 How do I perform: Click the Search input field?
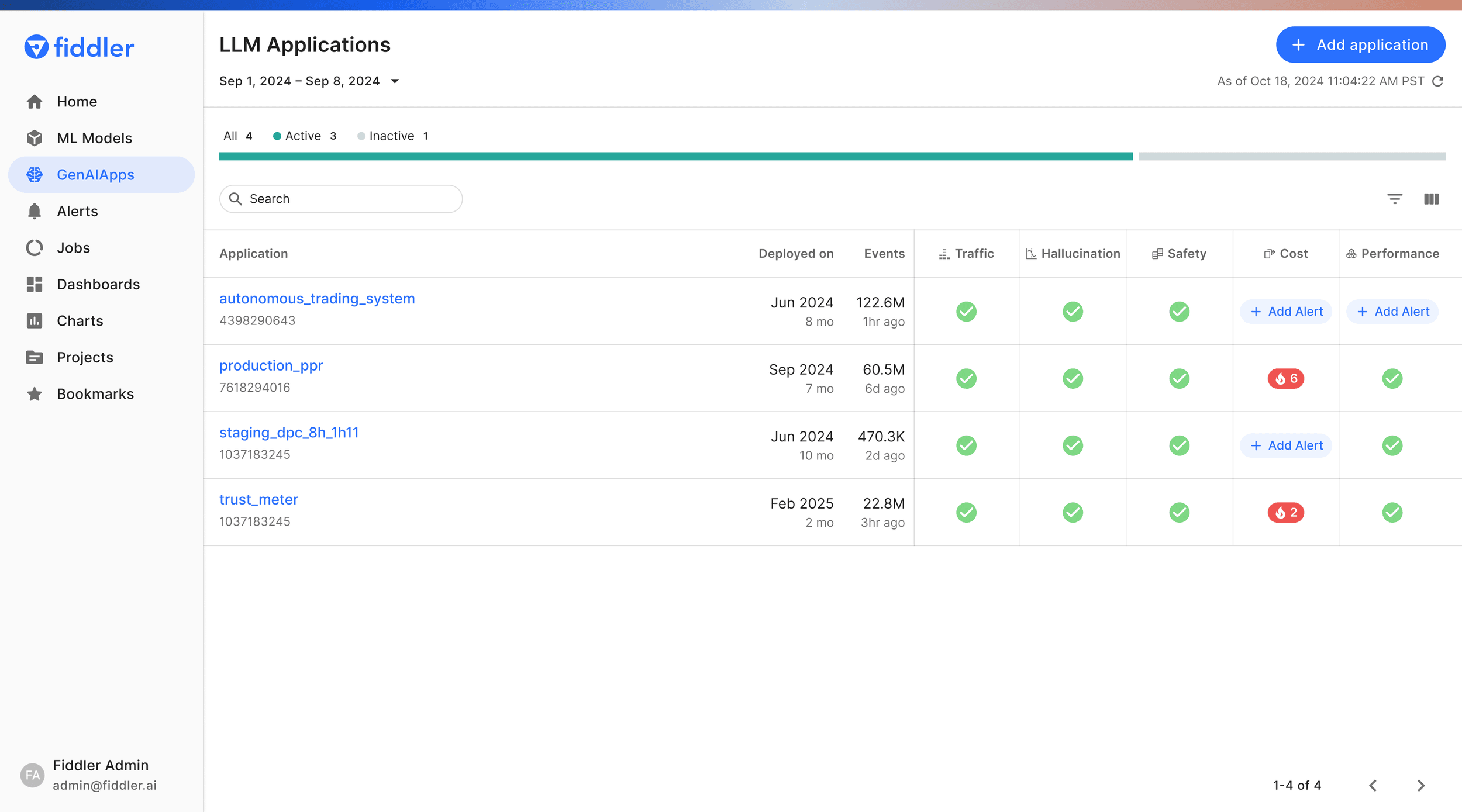pyautogui.click(x=341, y=199)
